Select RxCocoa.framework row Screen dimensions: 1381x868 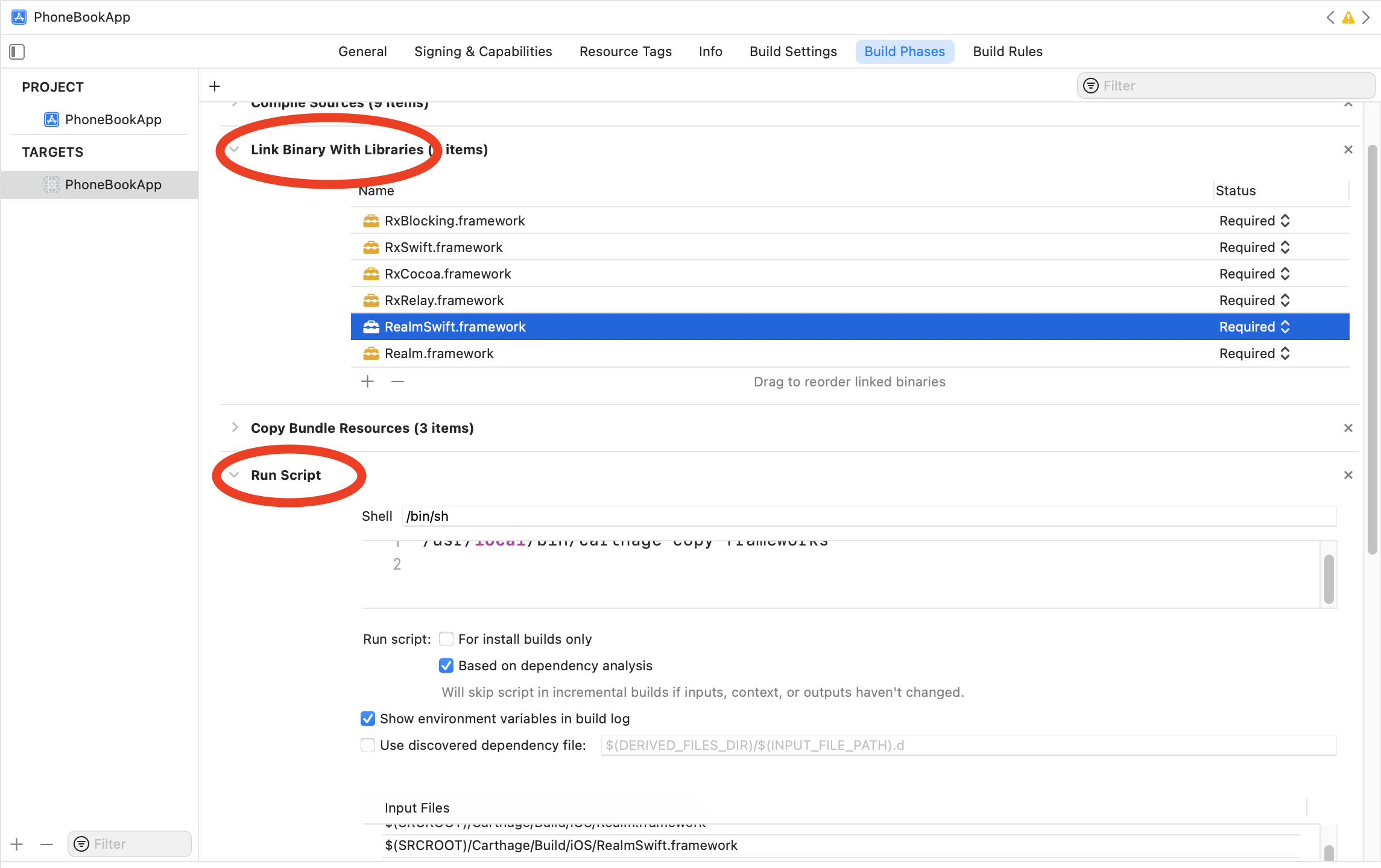click(850, 274)
